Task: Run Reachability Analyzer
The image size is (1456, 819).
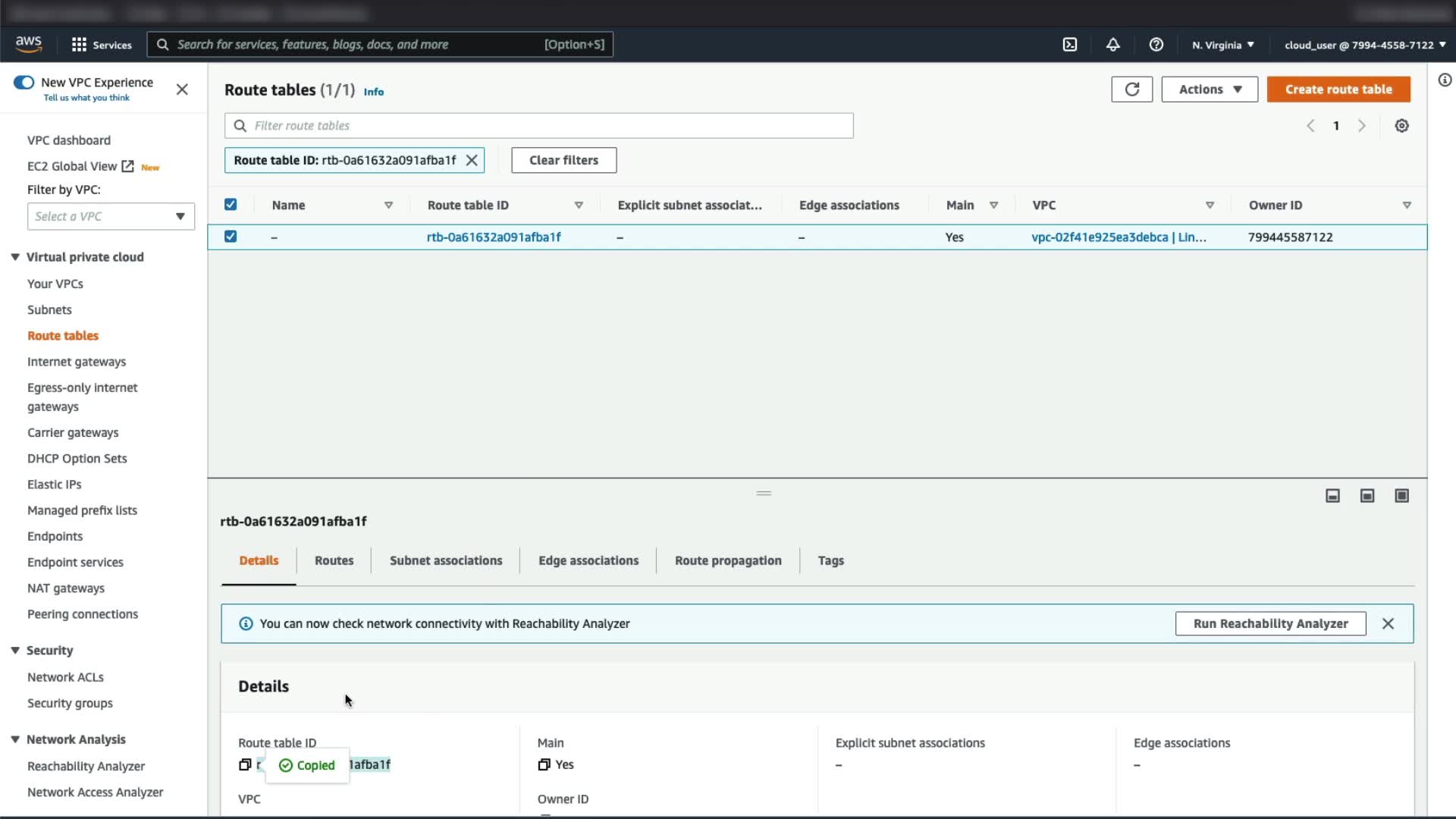Action: (1270, 623)
